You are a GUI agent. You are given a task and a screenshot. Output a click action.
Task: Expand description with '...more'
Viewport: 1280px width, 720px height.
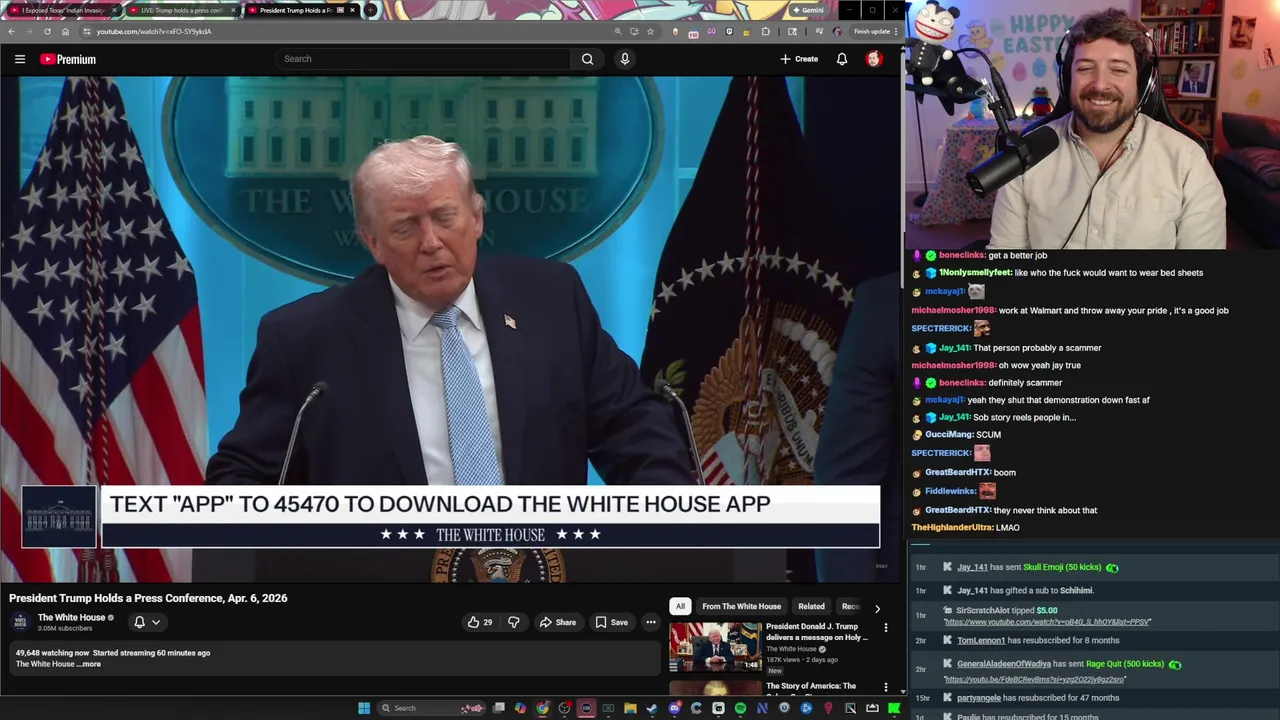click(90, 664)
